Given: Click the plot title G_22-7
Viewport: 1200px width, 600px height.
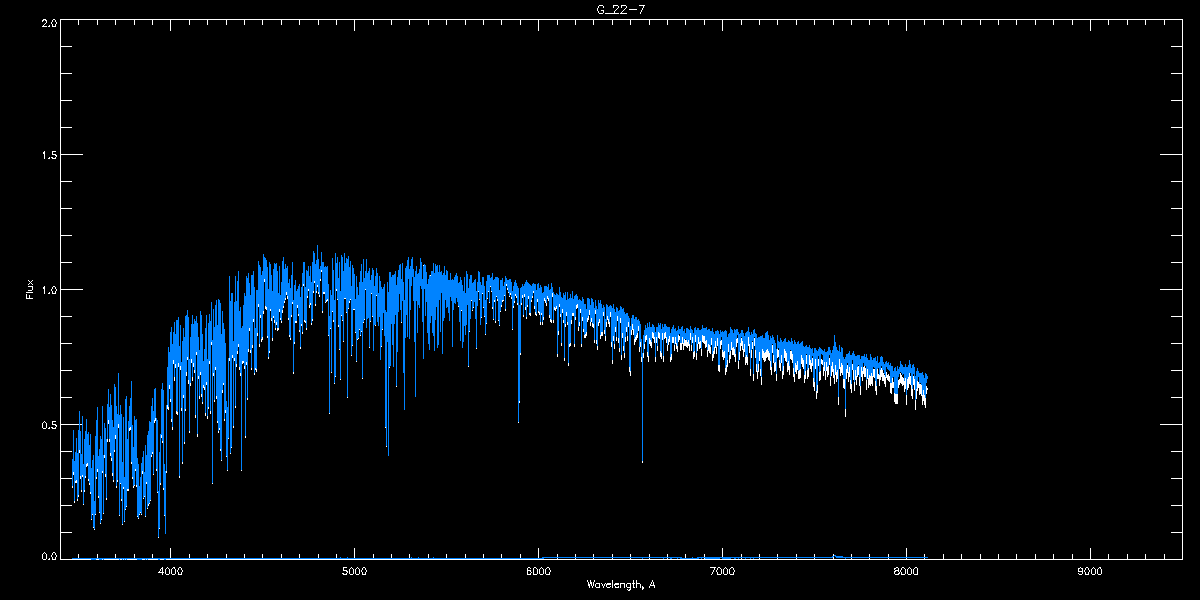Looking at the screenshot, I should [610, 9].
